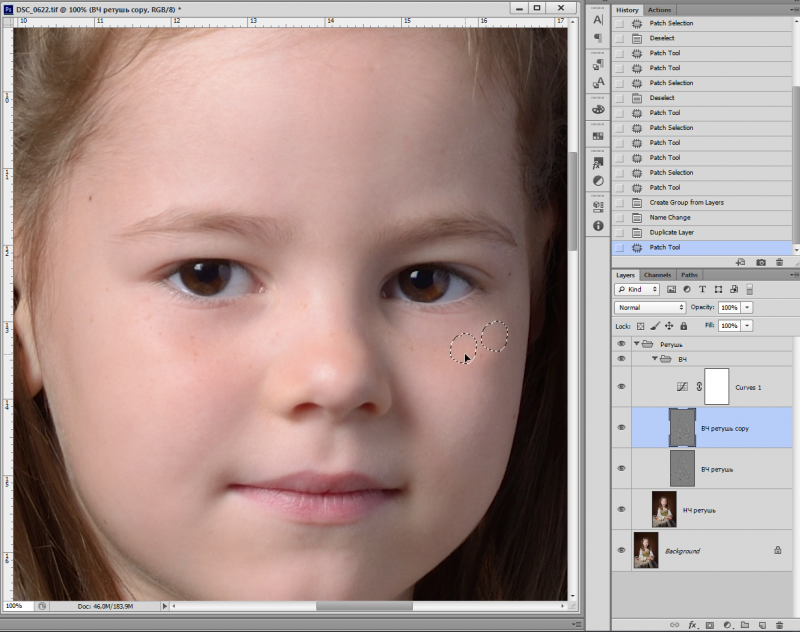
Task: Toggle visibility of Curves 1 layer
Action: click(x=621, y=387)
